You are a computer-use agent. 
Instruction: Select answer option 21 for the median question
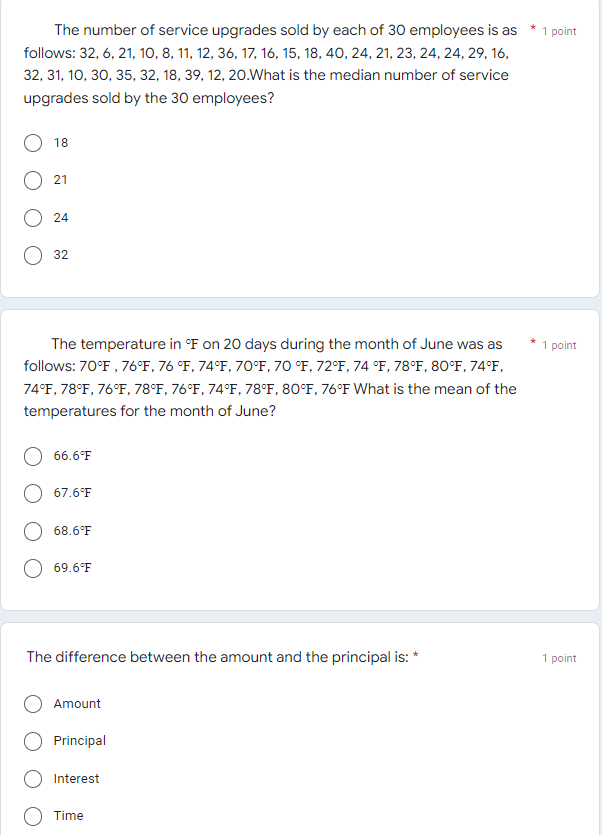pyautogui.click(x=32, y=180)
